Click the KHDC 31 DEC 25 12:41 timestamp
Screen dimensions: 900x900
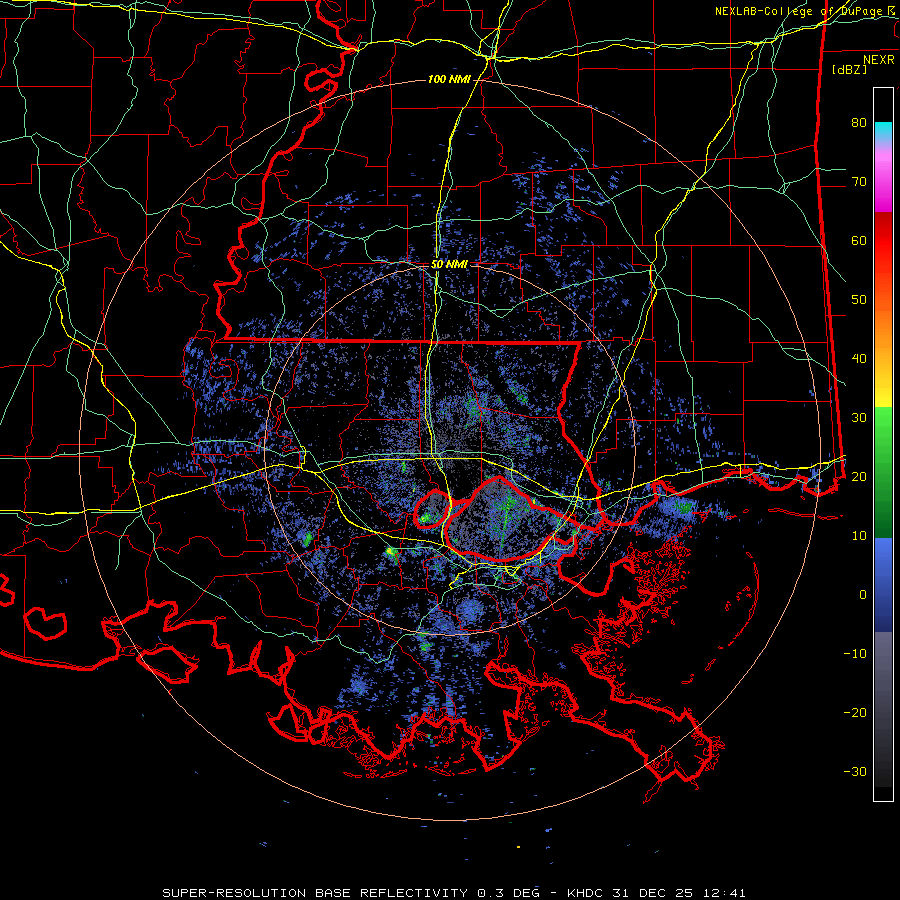pyautogui.click(x=656, y=893)
